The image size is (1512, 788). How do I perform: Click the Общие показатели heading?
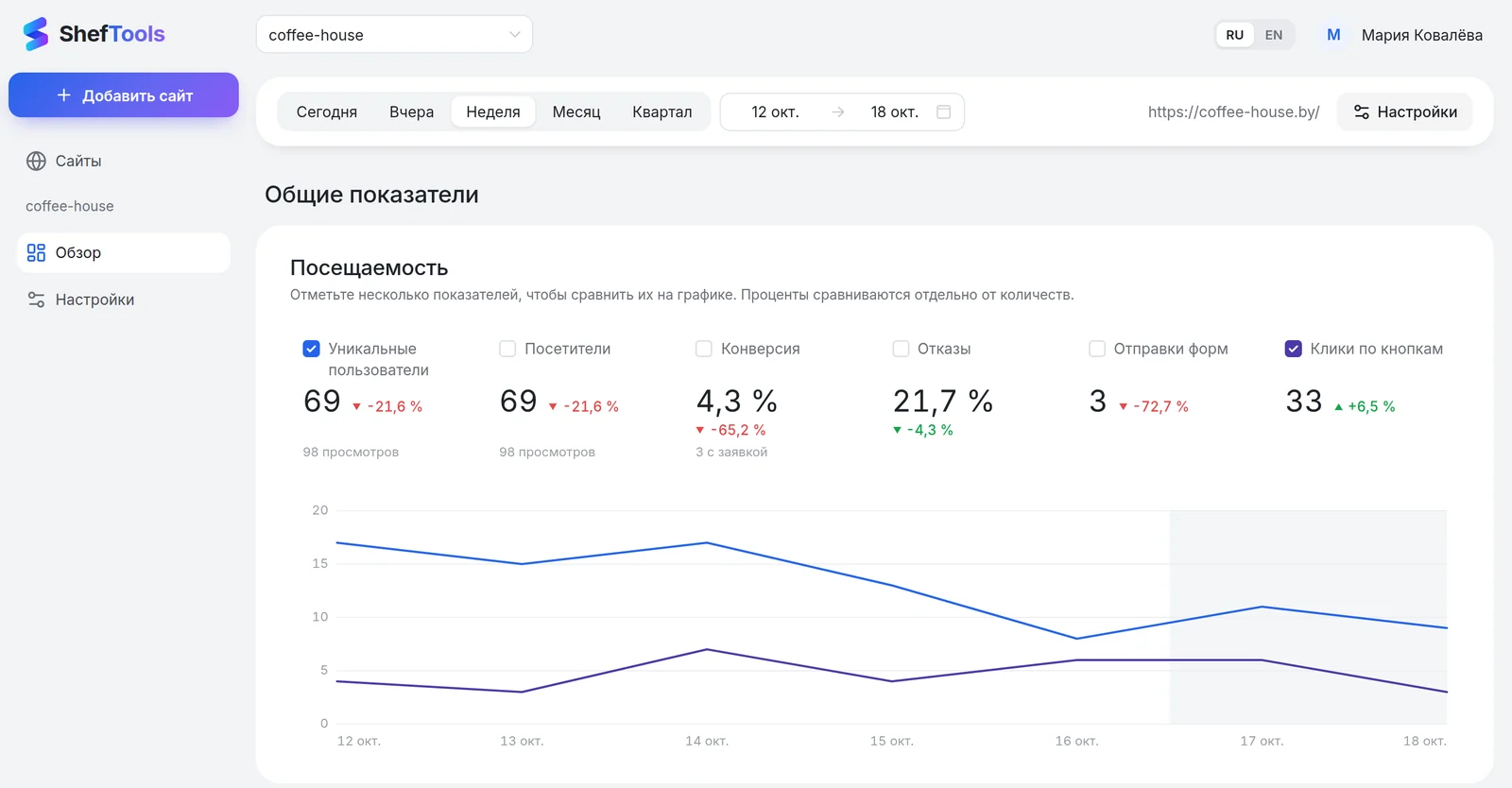pos(371,195)
